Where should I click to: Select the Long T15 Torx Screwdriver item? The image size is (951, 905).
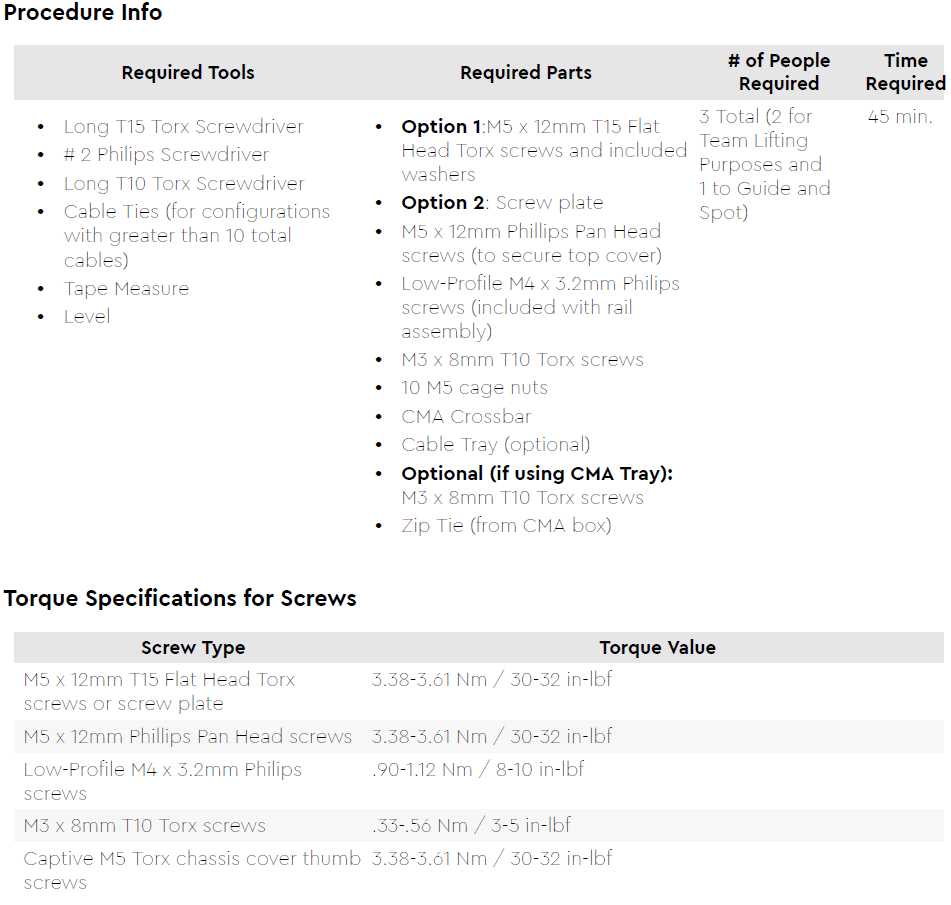pos(183,126)
